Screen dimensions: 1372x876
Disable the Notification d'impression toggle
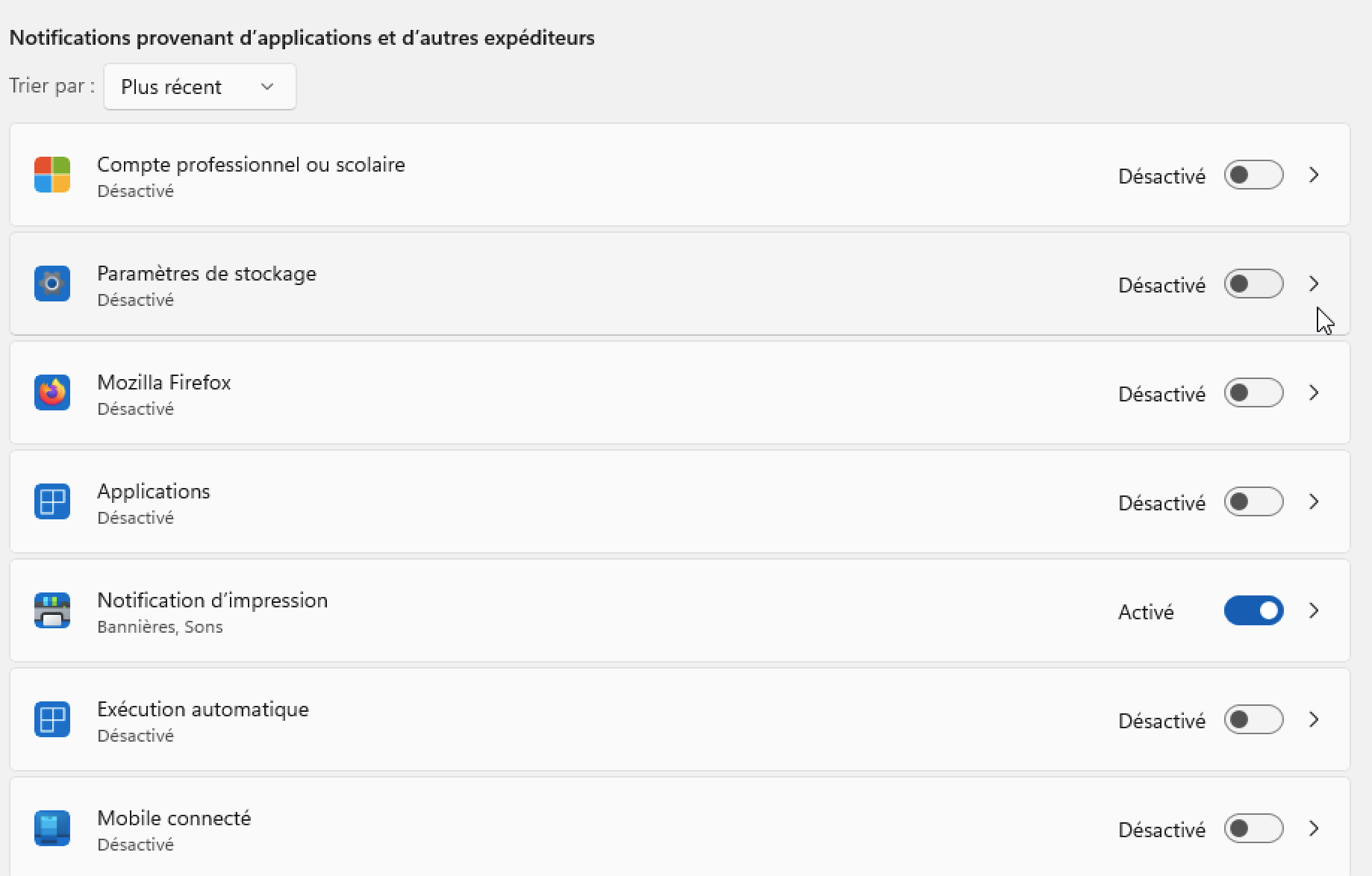click(x=1253, y=610)
